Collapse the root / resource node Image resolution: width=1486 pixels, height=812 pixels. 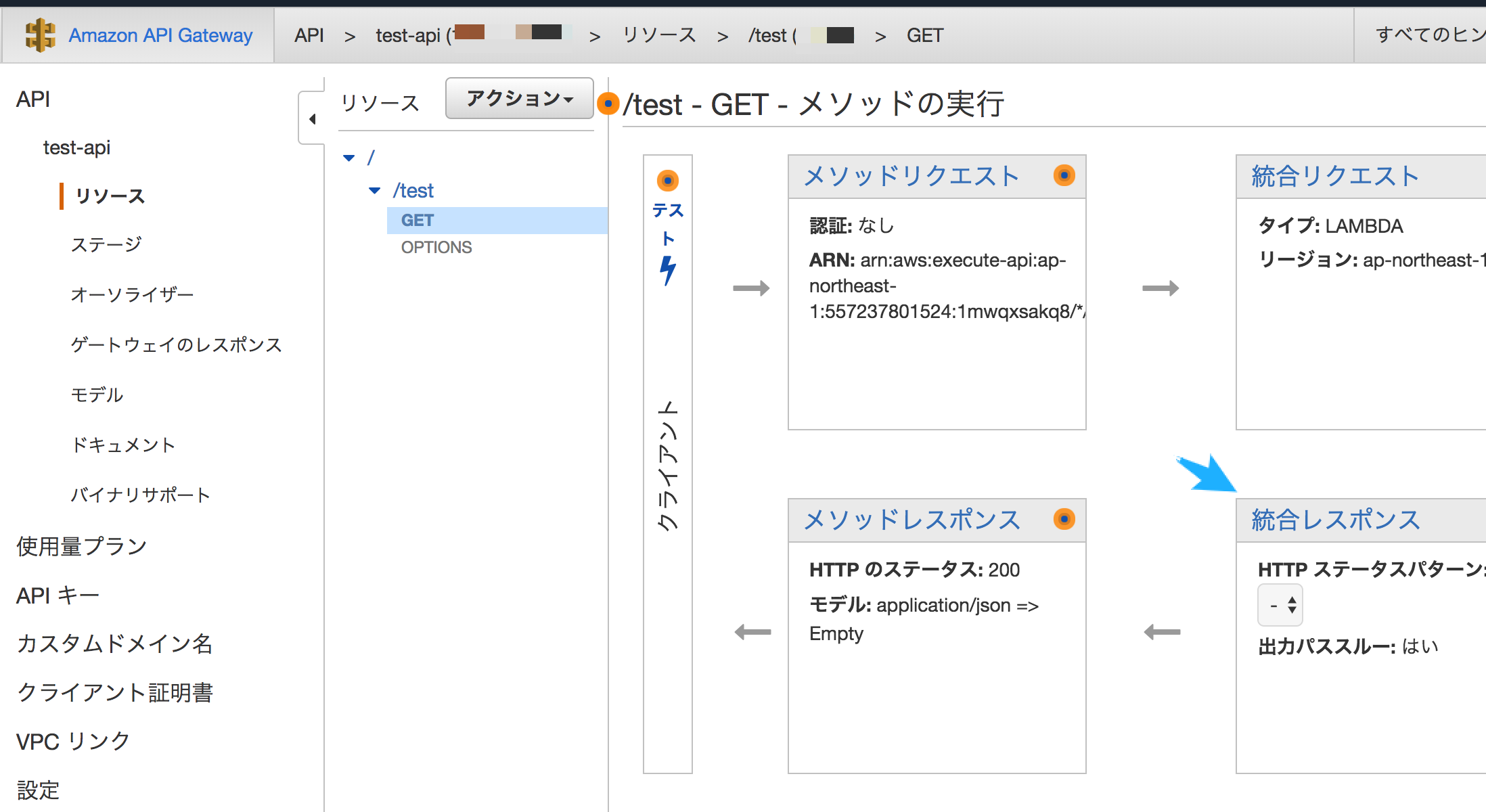[349, 157]
